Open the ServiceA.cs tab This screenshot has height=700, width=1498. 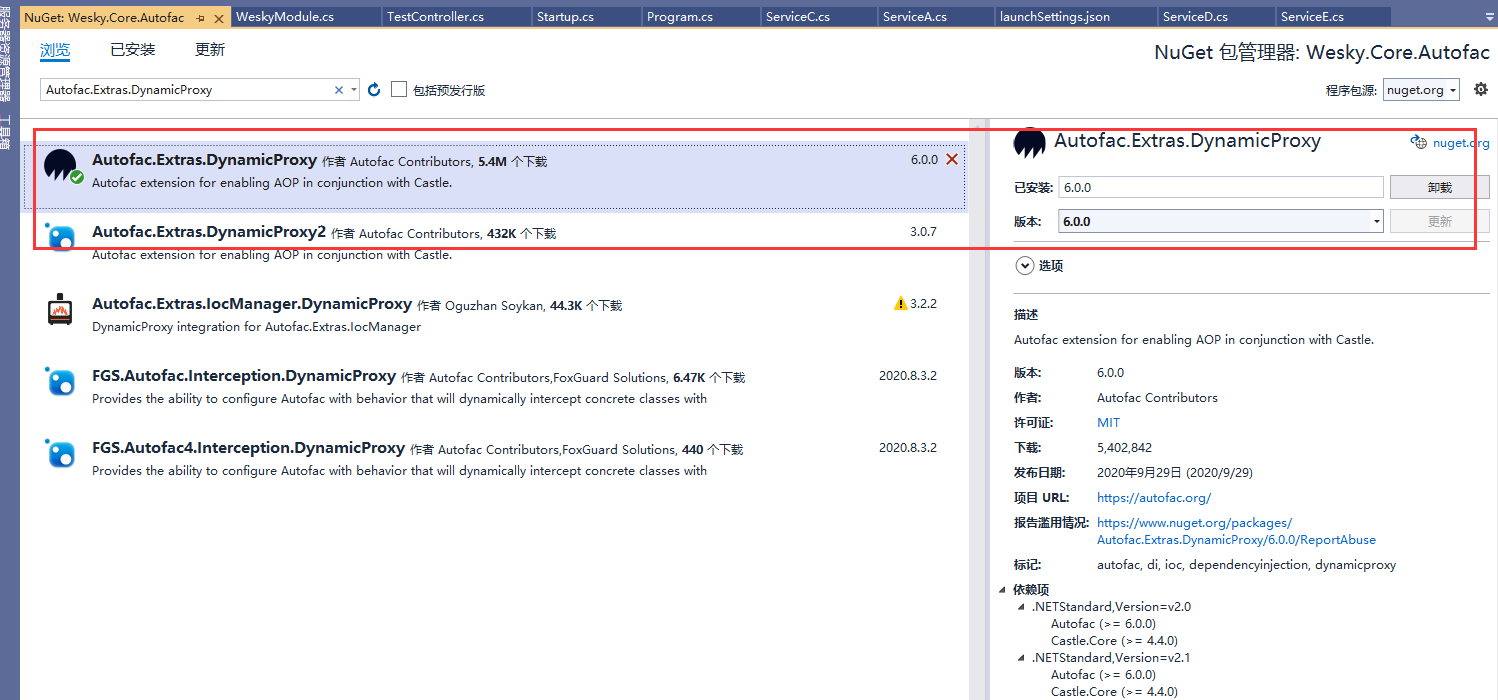point(937,17)
